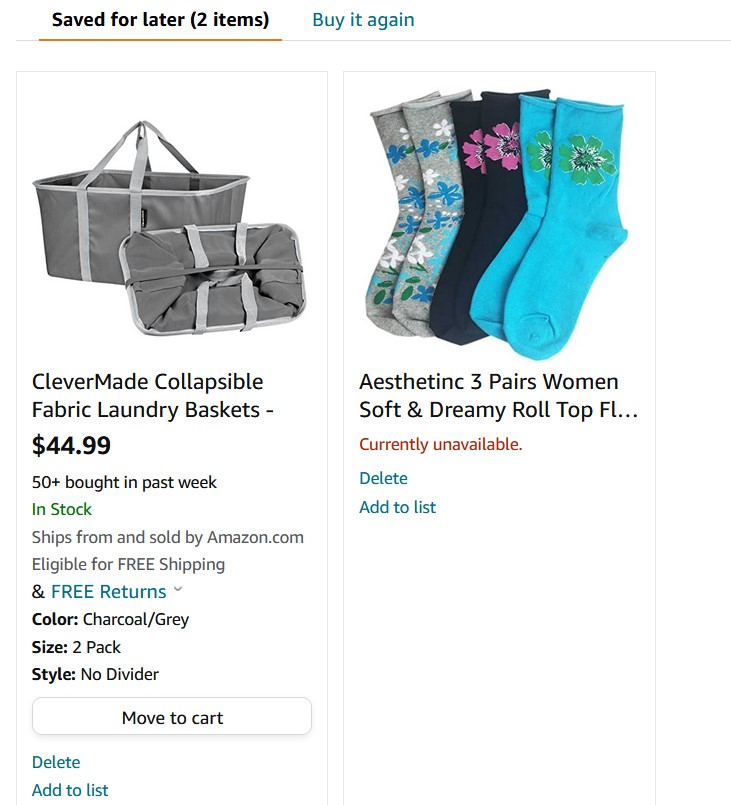Open the Saved for later tab

(x=160, y=20)
